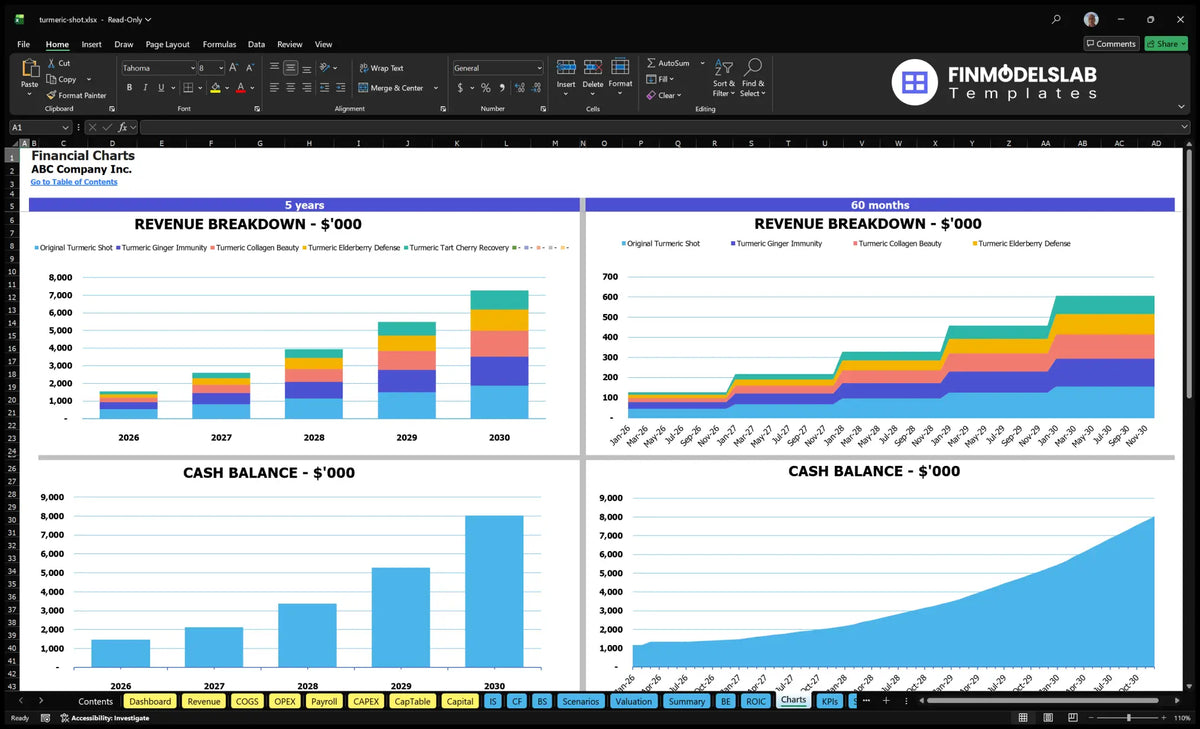Open the Formulas ribbon tab

219,44
